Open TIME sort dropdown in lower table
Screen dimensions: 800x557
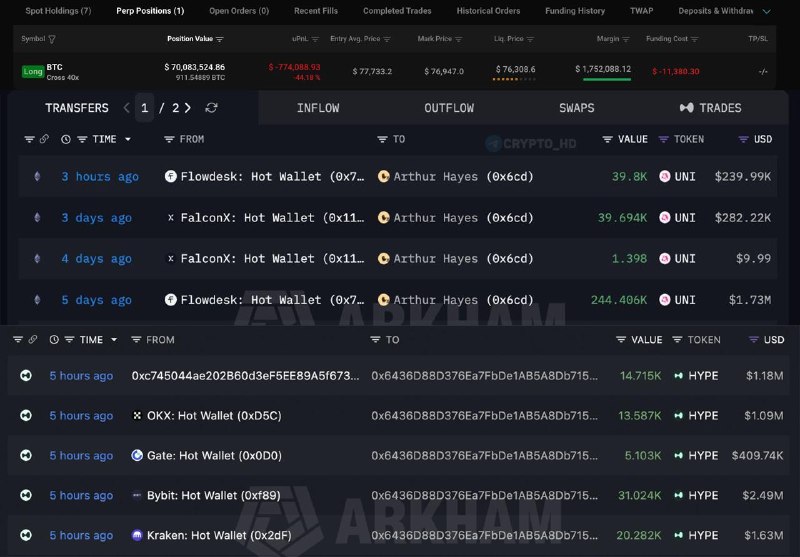coord(114,340)
